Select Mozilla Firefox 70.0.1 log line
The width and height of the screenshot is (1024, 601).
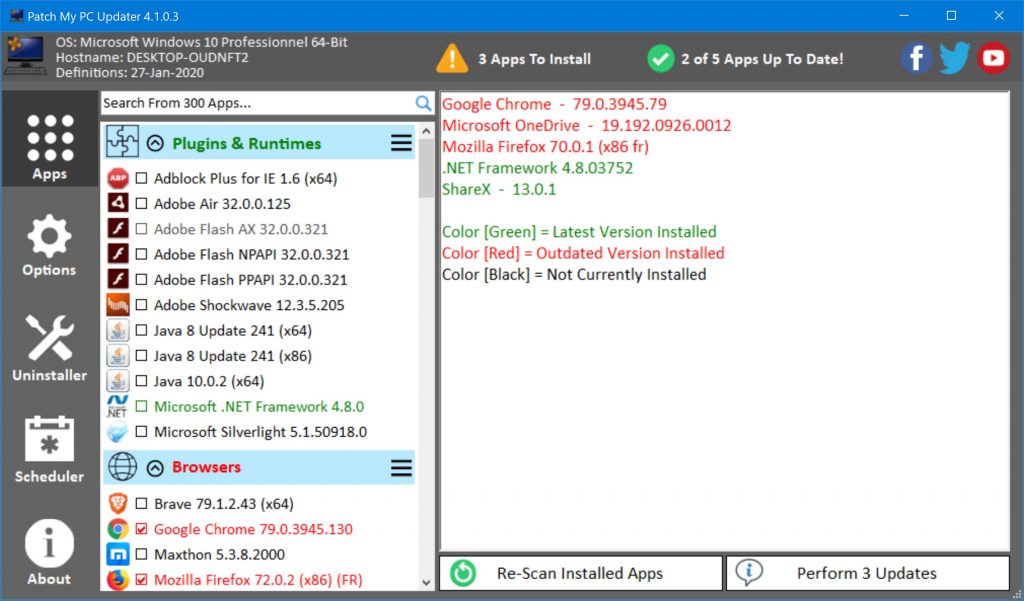tap(545, 146)
